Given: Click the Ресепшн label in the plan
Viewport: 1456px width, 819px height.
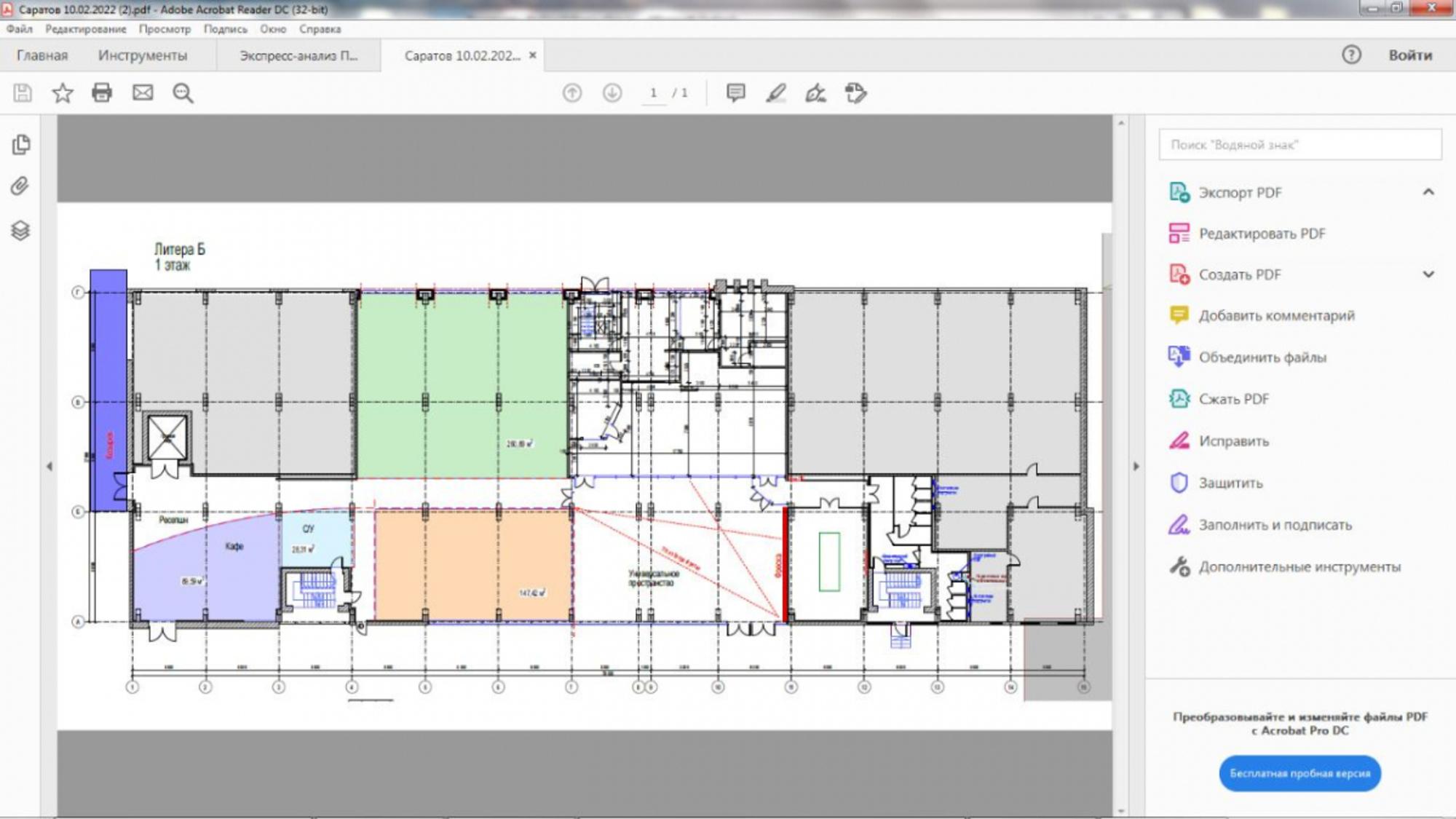Looking at the screenshot, I should (173, 520).
